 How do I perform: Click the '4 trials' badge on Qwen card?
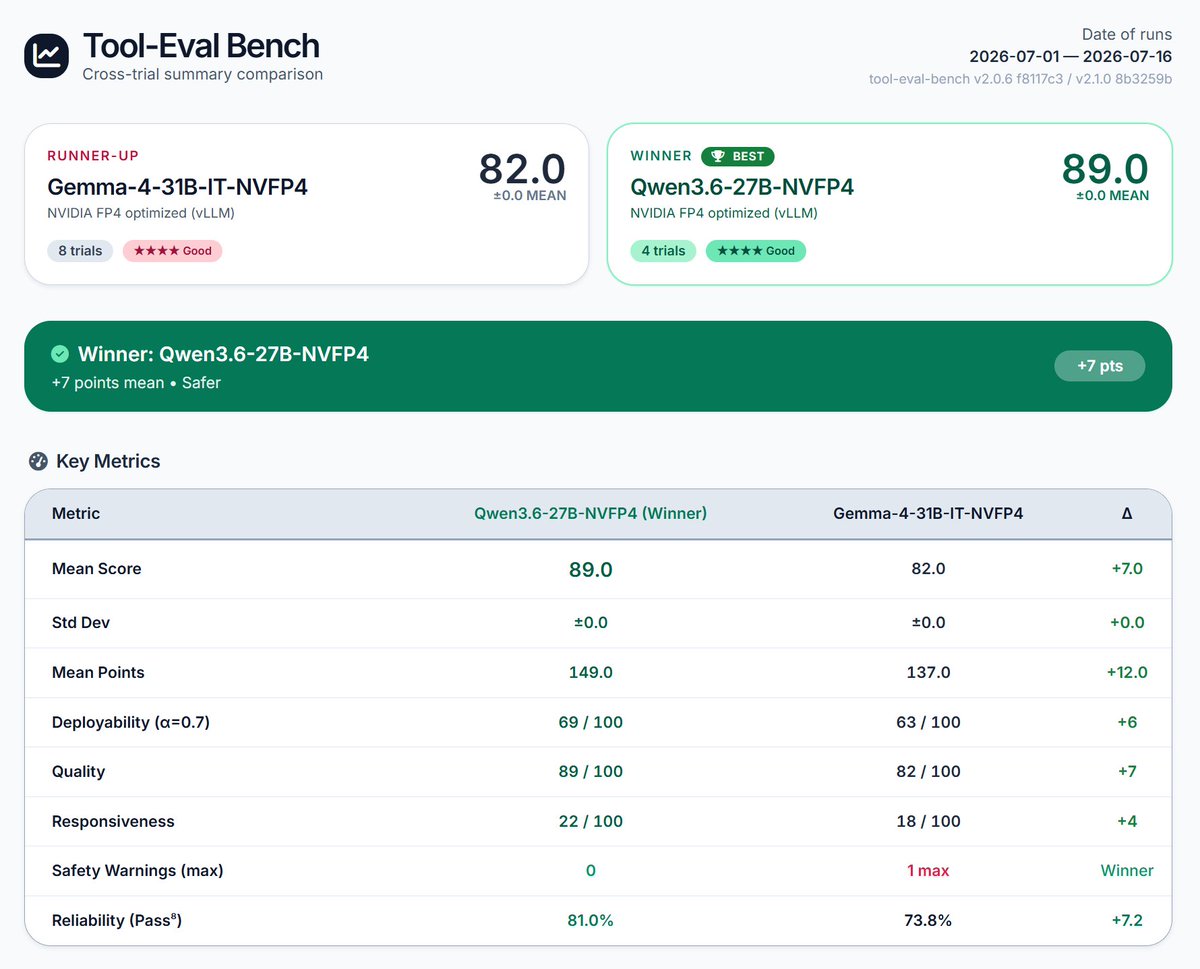pos(663,251)
